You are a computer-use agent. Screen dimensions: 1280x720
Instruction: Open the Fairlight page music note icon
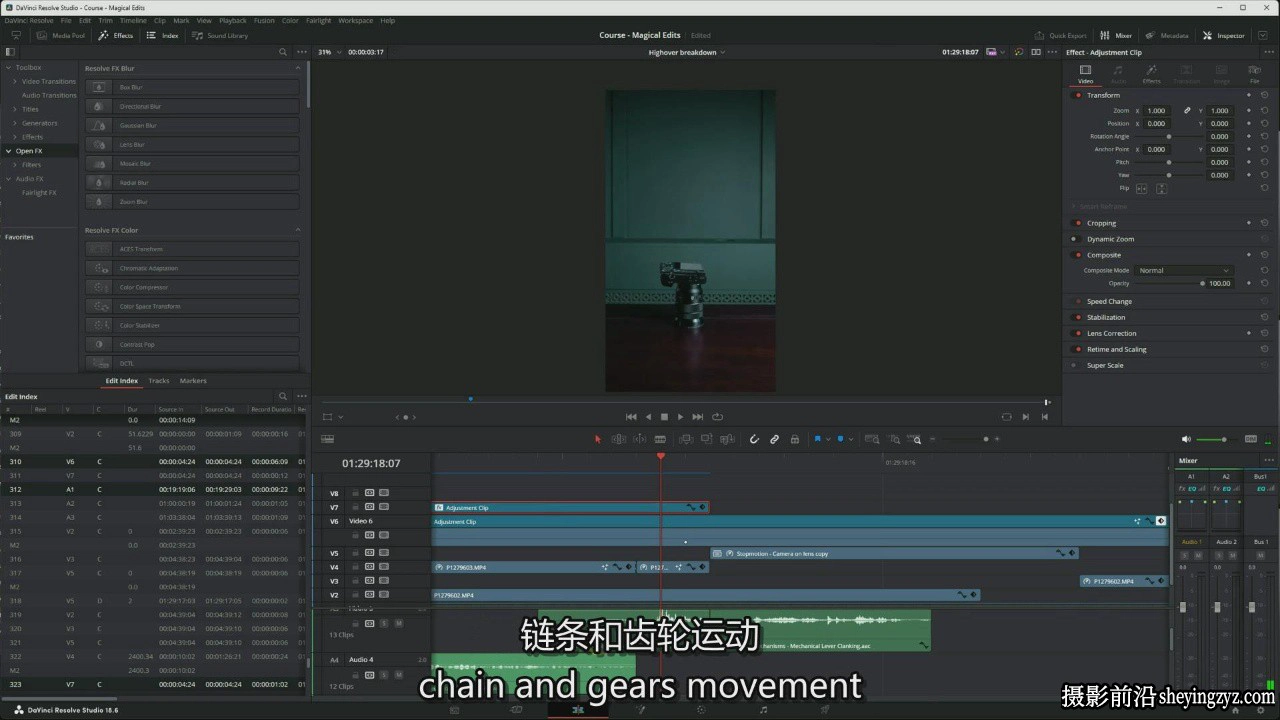(x=764, y=709)
